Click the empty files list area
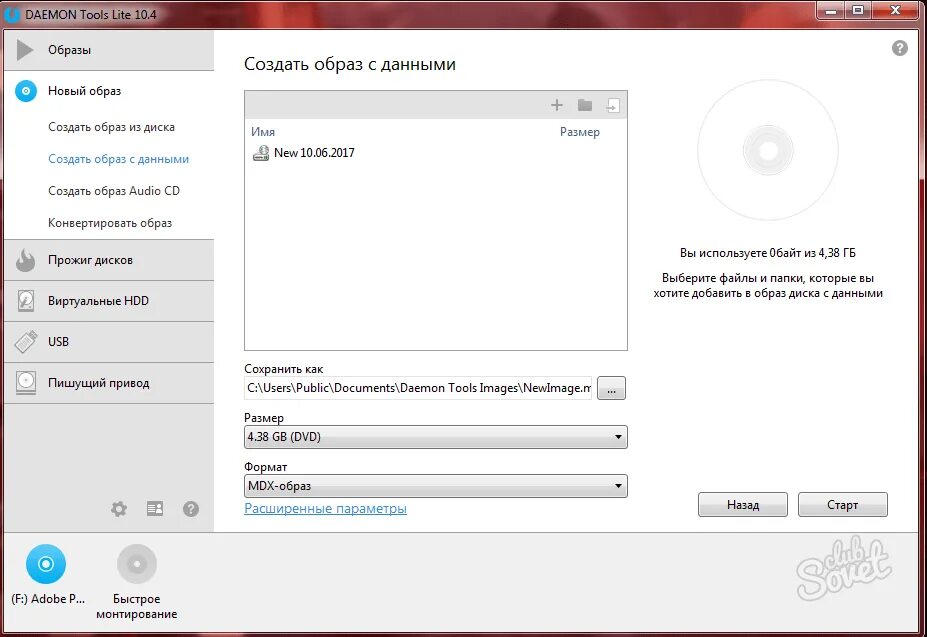Image resolution: width=927 pixels, height=637 pixels. (x=436, y=254)
